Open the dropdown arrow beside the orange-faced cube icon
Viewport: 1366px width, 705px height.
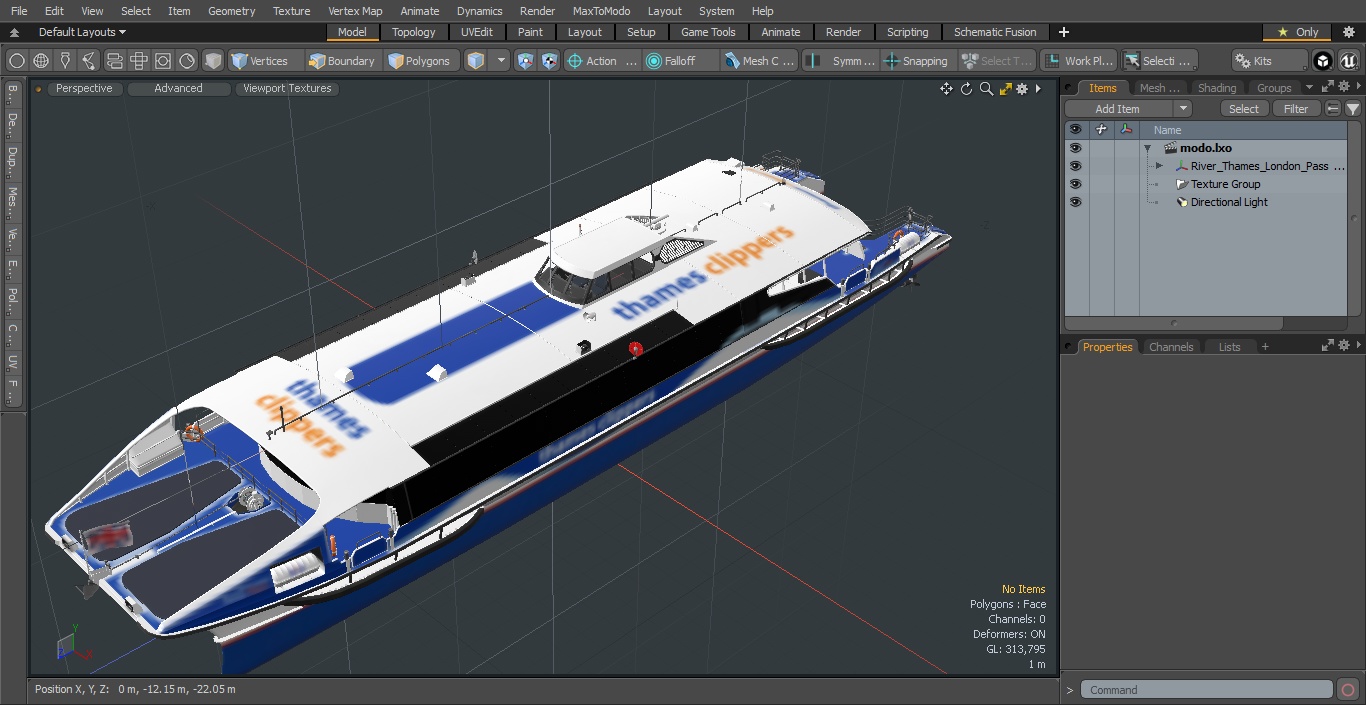coord(501,61)
